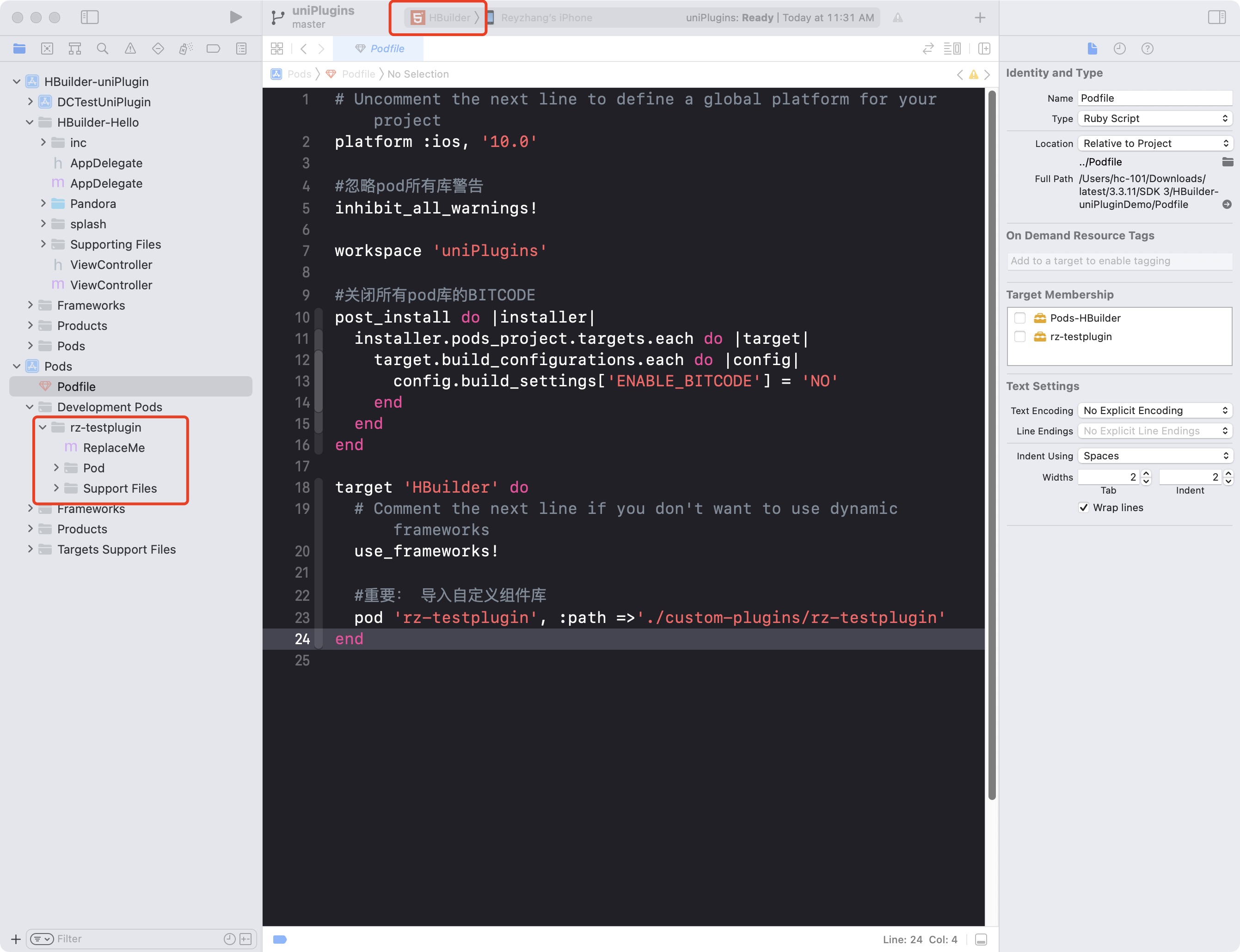This screenshot has width=1240, height=952.
Task: Open the Project navigator folder icon
Action: click(19, 49)
